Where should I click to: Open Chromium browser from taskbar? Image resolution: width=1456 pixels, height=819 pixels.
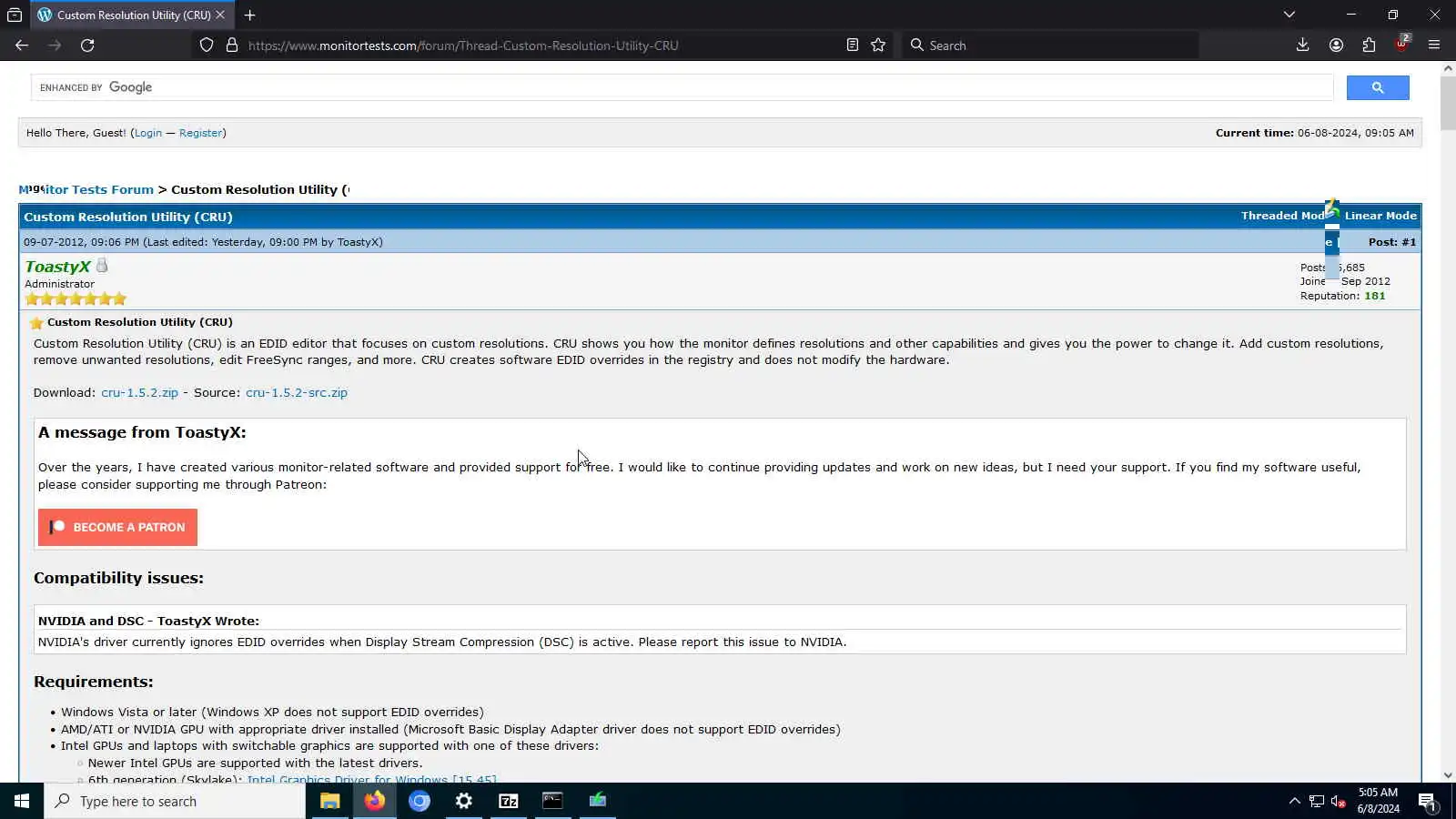coord(419,801)
